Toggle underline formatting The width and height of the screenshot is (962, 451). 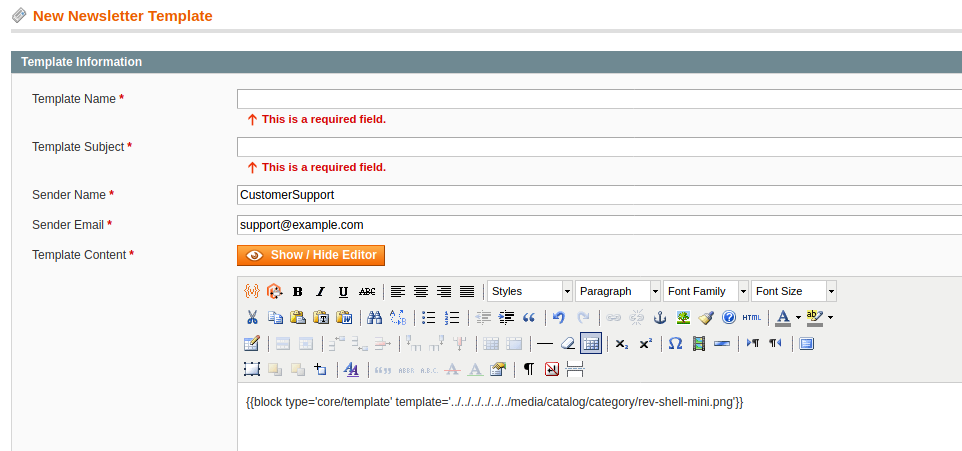tap(343, 292)
